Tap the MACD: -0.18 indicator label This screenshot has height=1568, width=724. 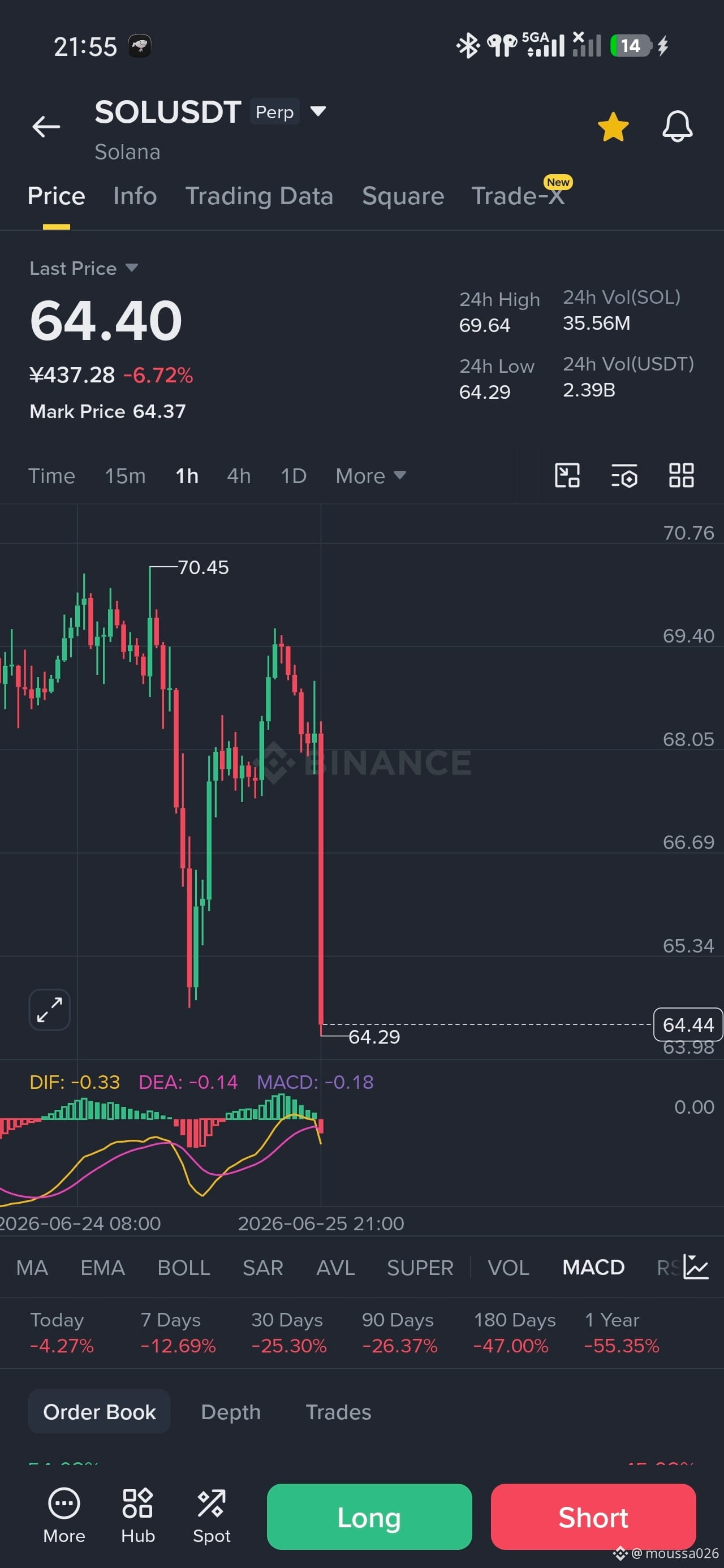tap(316, 1082)
